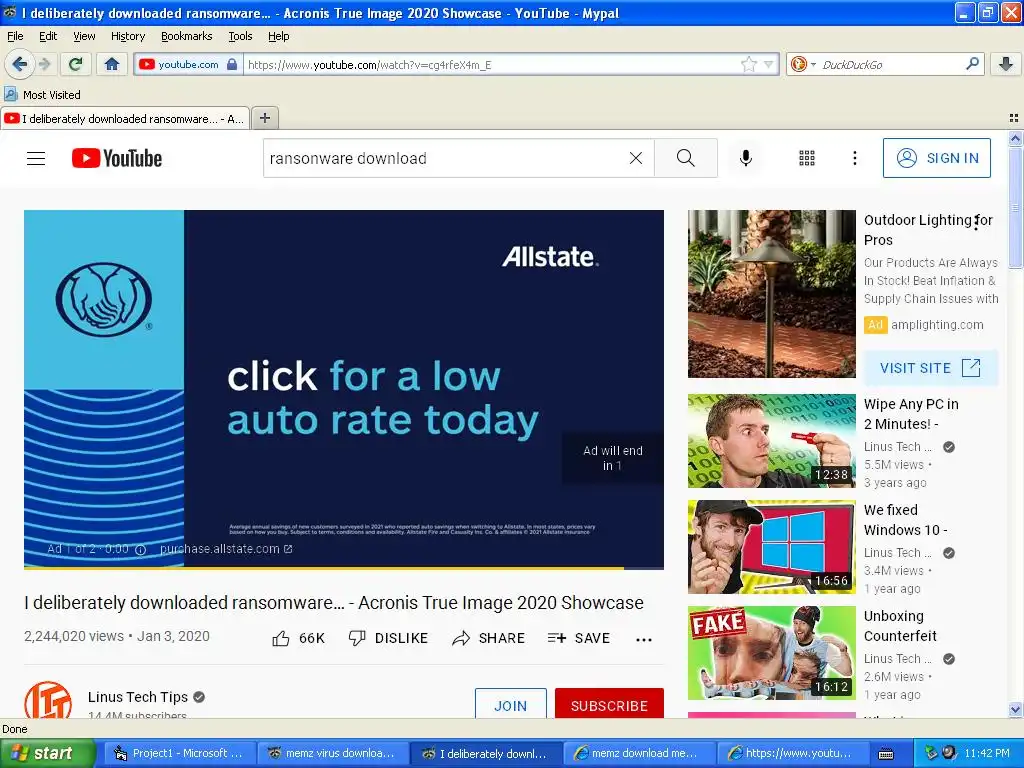Click the page scrollbar down arrow

1015,709
